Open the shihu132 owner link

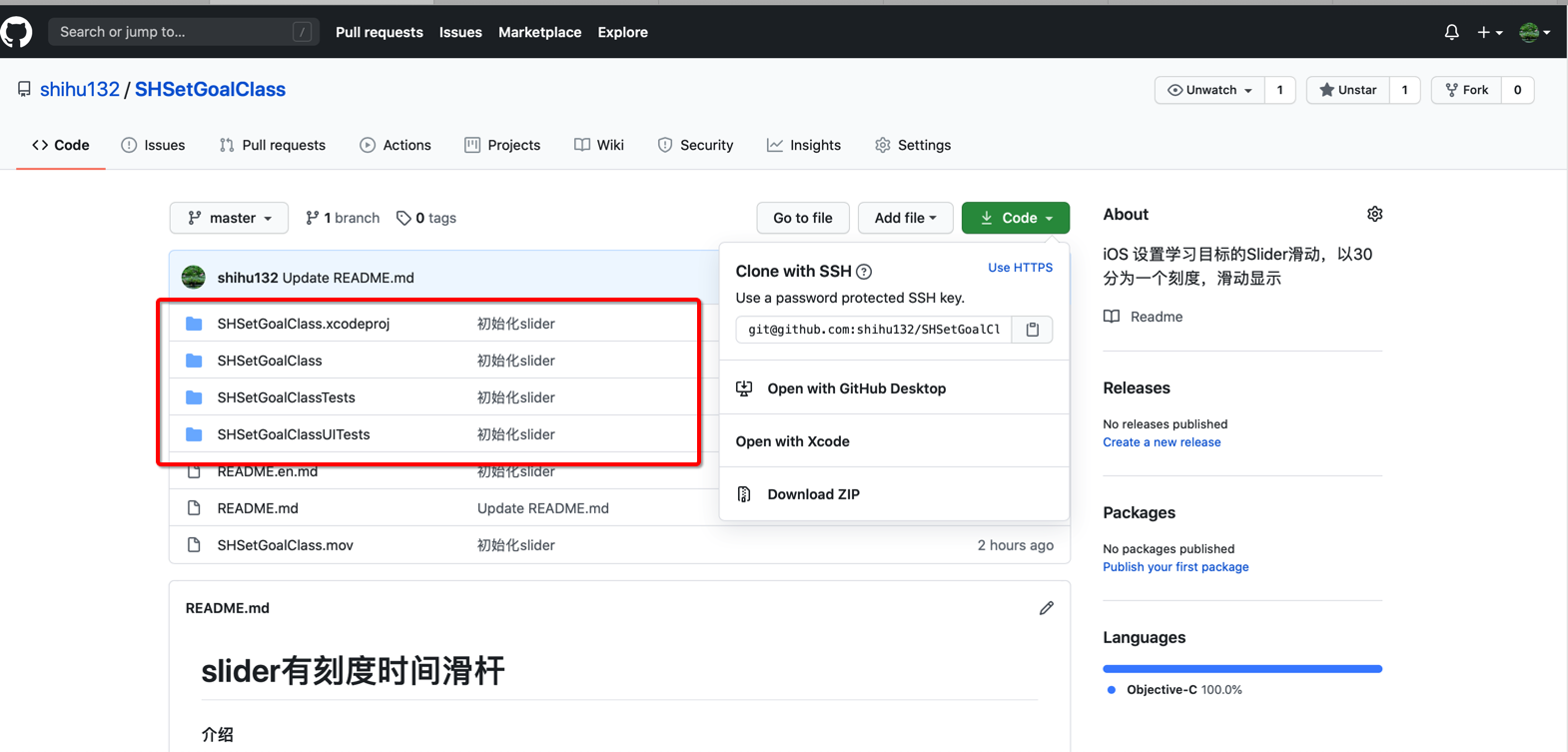click(80, 89)
